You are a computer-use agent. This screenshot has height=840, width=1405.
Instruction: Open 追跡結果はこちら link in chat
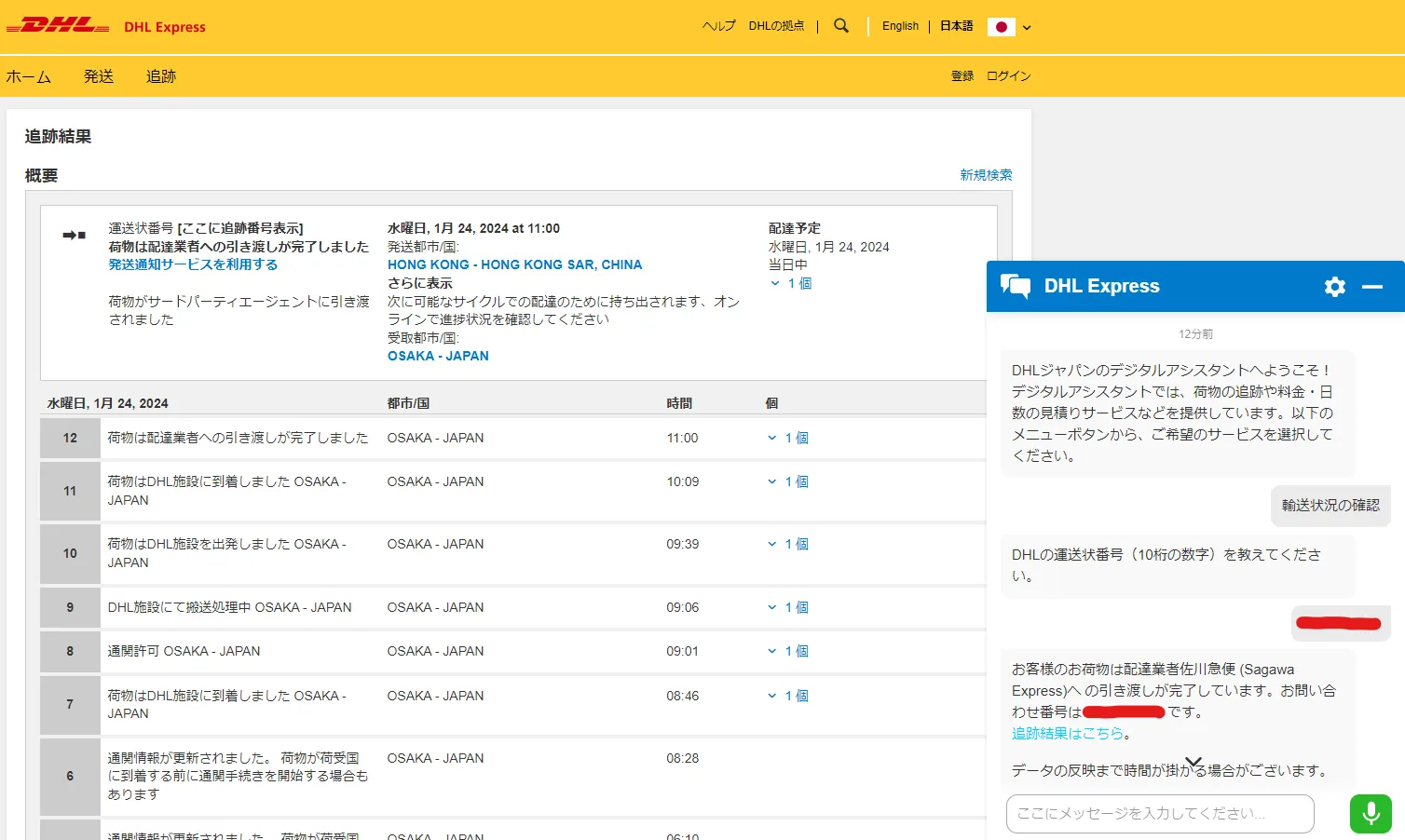click(1068, 734)
